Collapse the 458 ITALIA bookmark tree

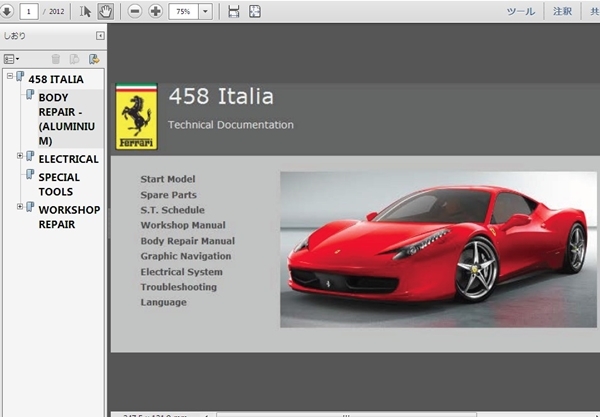tap(10, 76)
